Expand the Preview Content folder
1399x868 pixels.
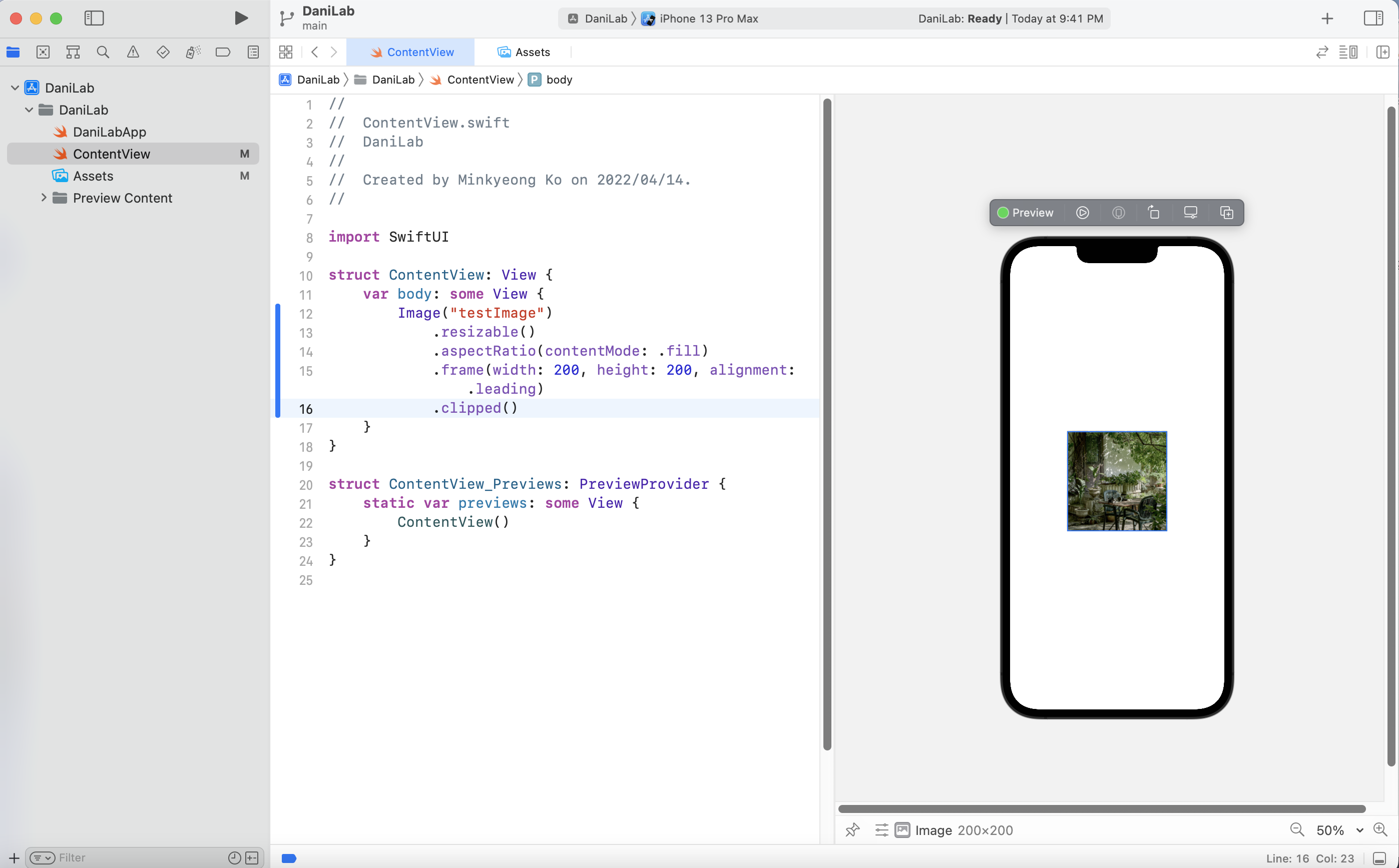(x=44, y=198)
